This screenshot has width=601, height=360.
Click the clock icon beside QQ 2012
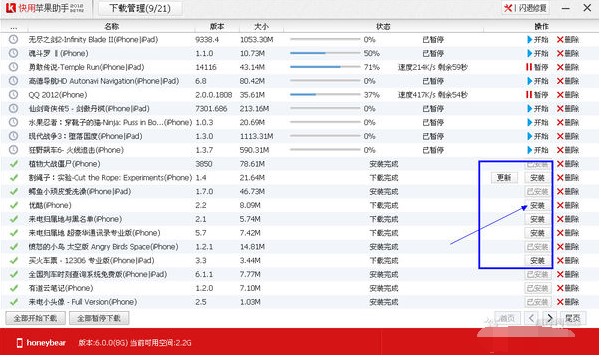point(13,95)
